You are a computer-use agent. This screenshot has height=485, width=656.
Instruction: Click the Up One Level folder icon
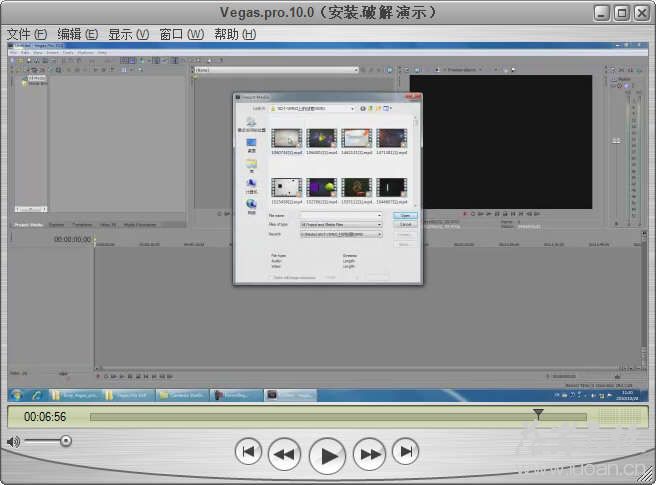point(370,108)
